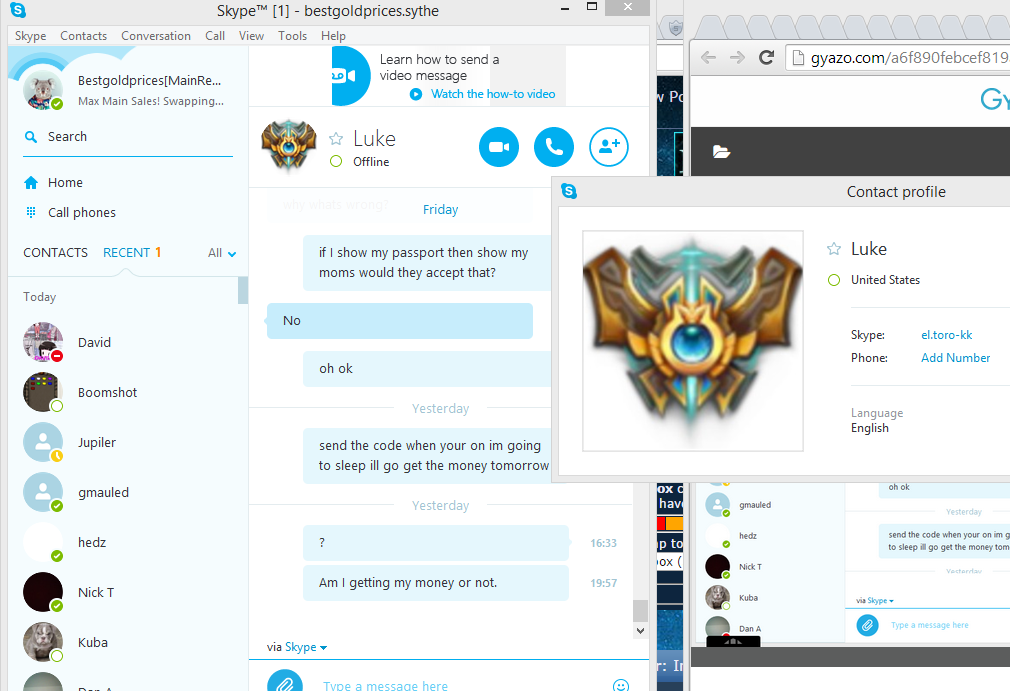Click the el.toro-kk Skype name link
The image size is (1010, 691).
(x=946, y=335)
